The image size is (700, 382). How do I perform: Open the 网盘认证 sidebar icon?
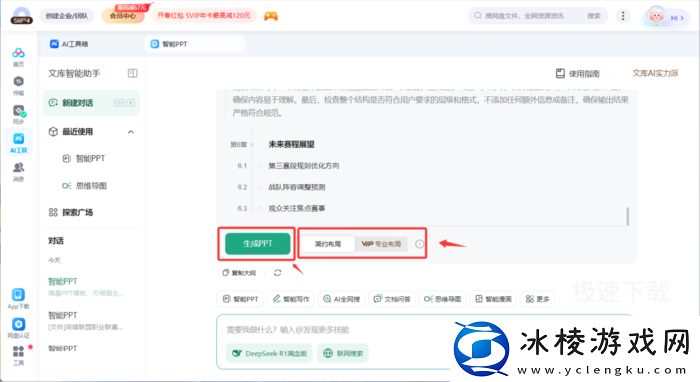[x=18, y=328]
